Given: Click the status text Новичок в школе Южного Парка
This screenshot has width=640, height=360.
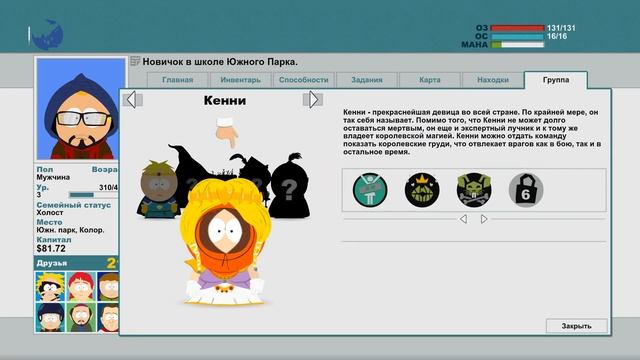Looking at the screenshot, I should pyautogui.click(x=220, y=62).
